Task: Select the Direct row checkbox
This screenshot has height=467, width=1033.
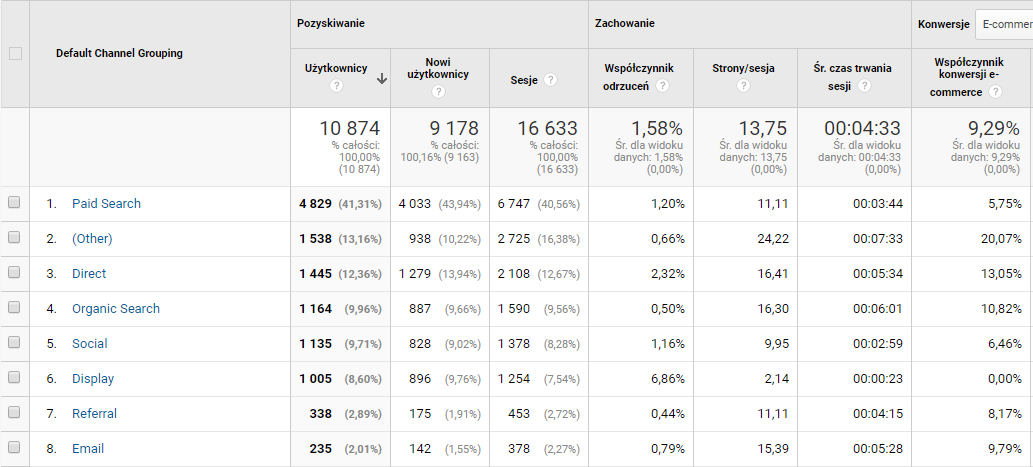Action: tap(14, 273)
